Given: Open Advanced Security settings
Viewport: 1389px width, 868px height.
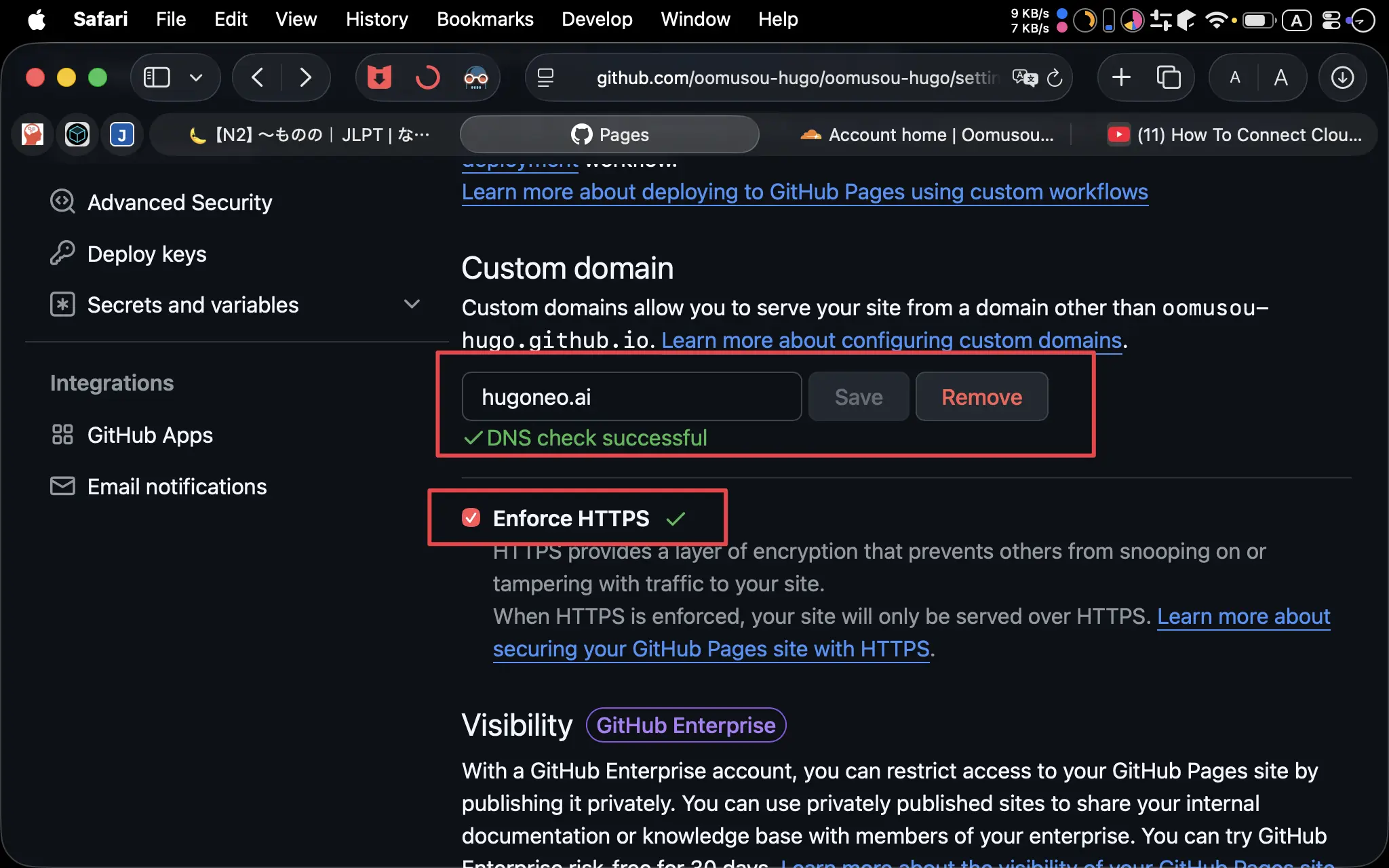Looking at the screenshot, I should [179, 202].
